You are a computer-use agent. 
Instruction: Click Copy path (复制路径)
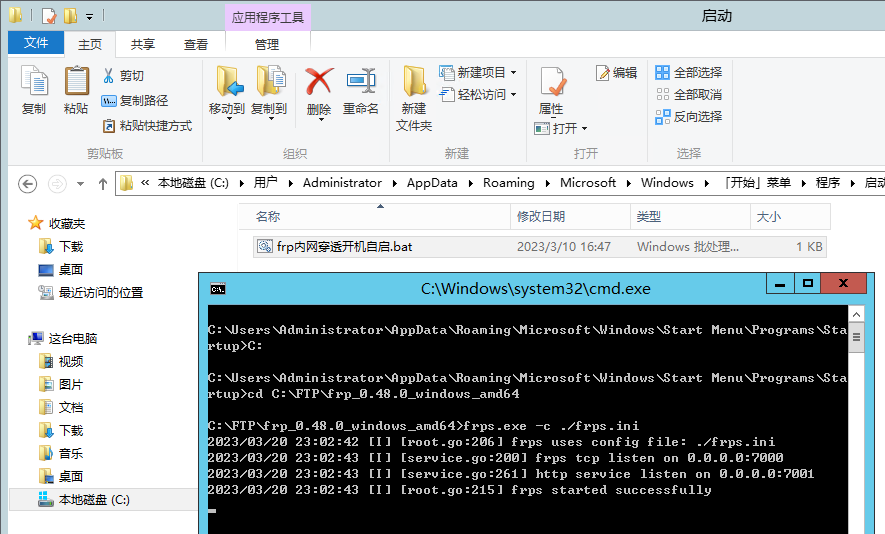pyautogui.click(x=135, y=100)
